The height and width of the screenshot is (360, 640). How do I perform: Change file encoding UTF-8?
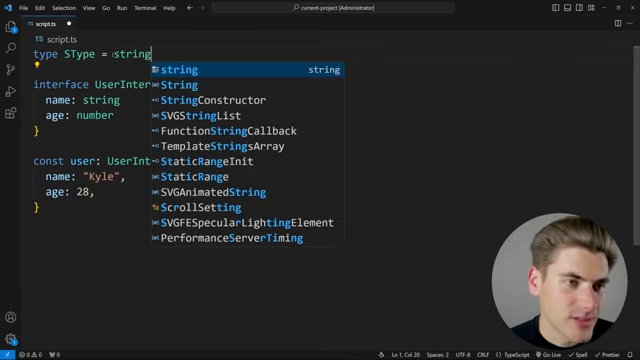point(463,355)
